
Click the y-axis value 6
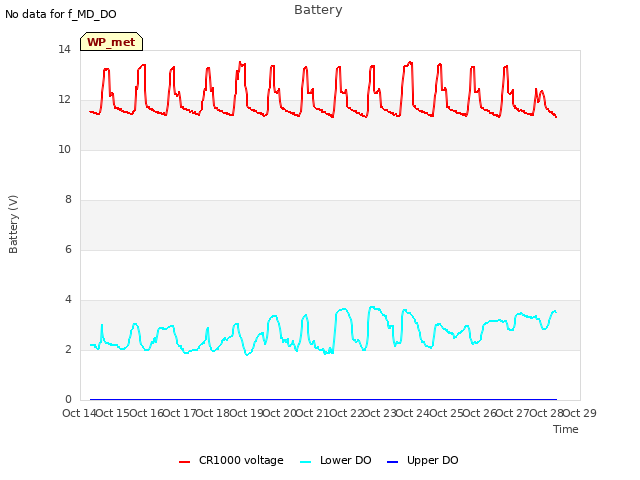68,250
